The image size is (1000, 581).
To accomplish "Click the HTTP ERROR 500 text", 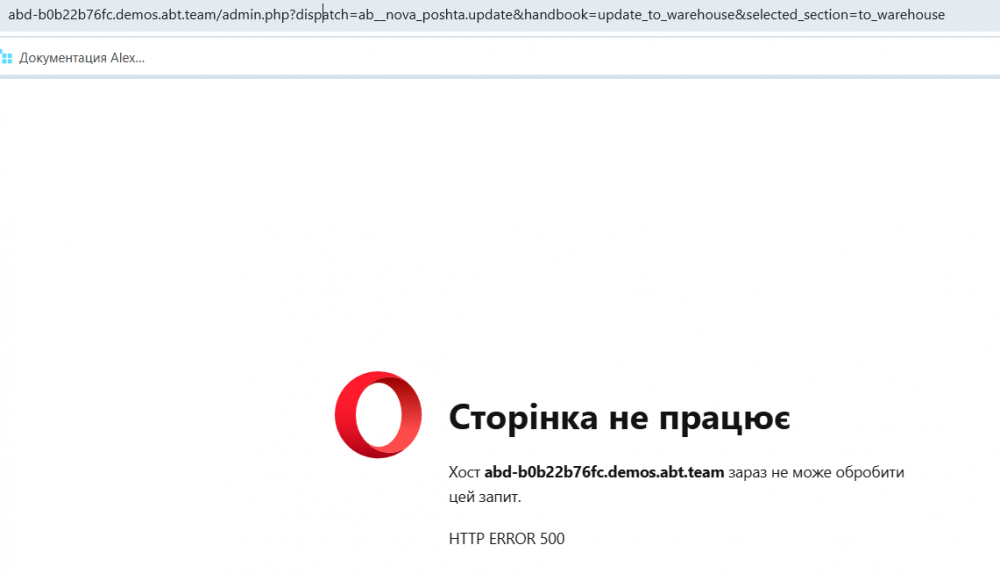I will coord(505,538).
